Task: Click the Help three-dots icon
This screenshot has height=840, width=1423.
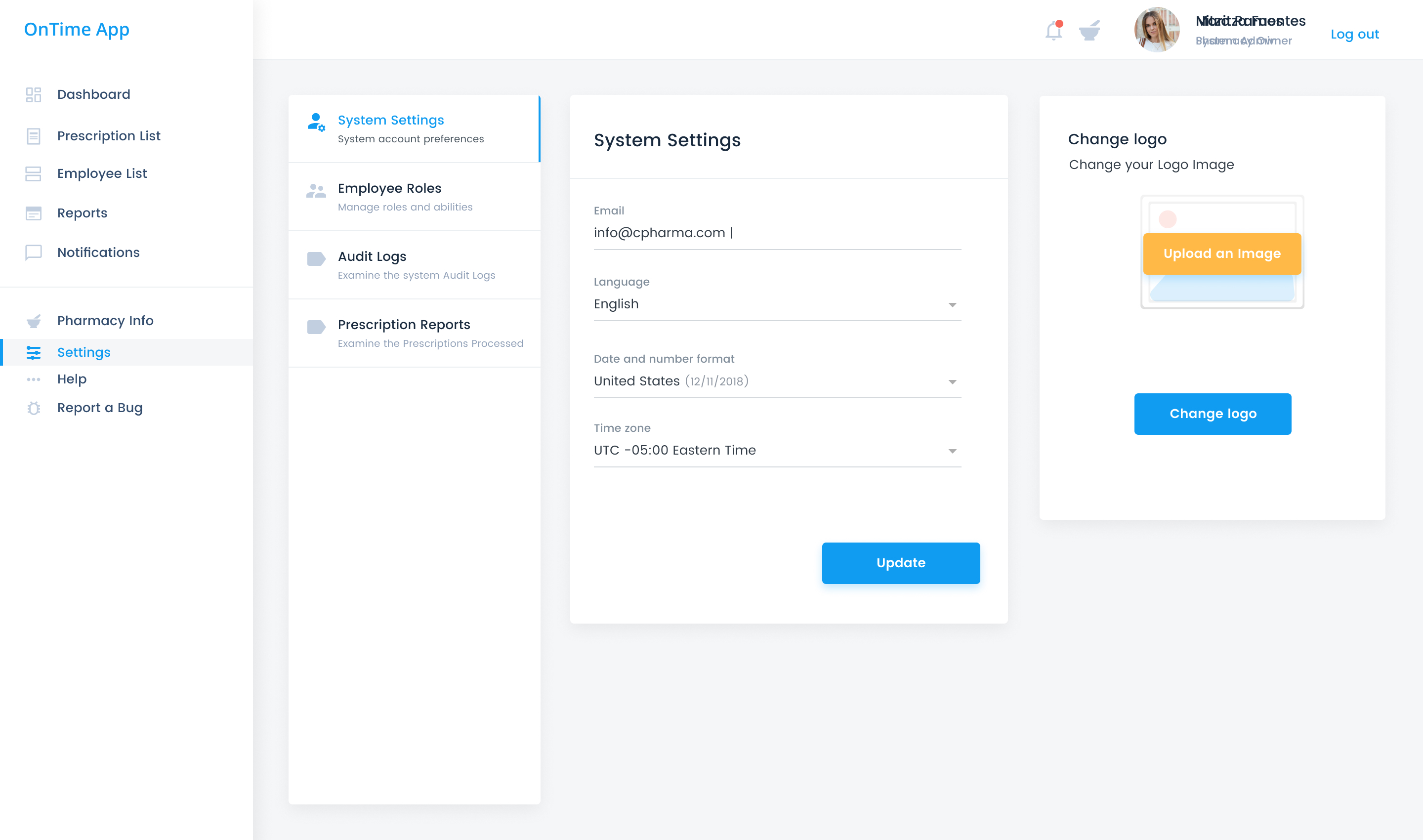Action: pyautogui.click(x=34, y=379)
